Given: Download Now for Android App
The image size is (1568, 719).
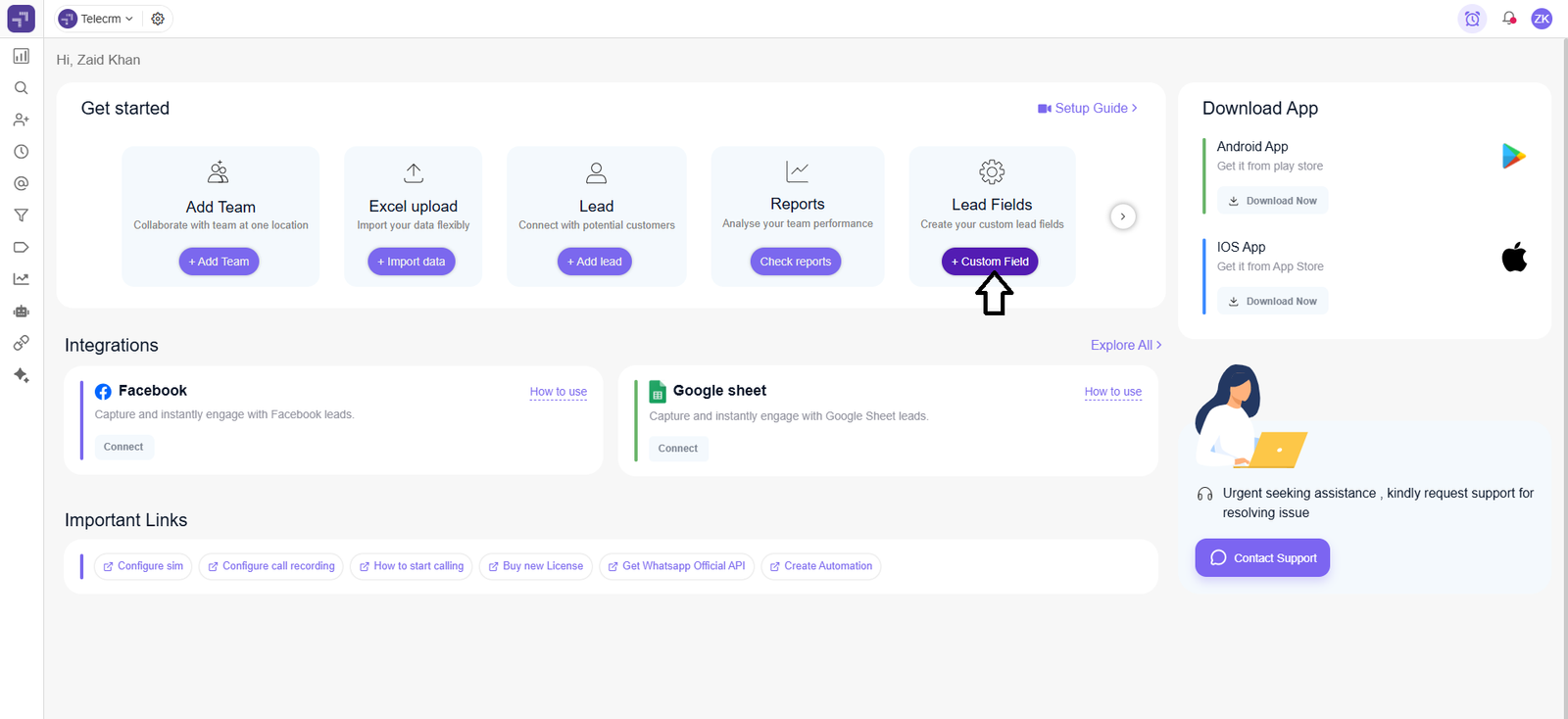Looking at the screenshot, I should coord(1273,201).
